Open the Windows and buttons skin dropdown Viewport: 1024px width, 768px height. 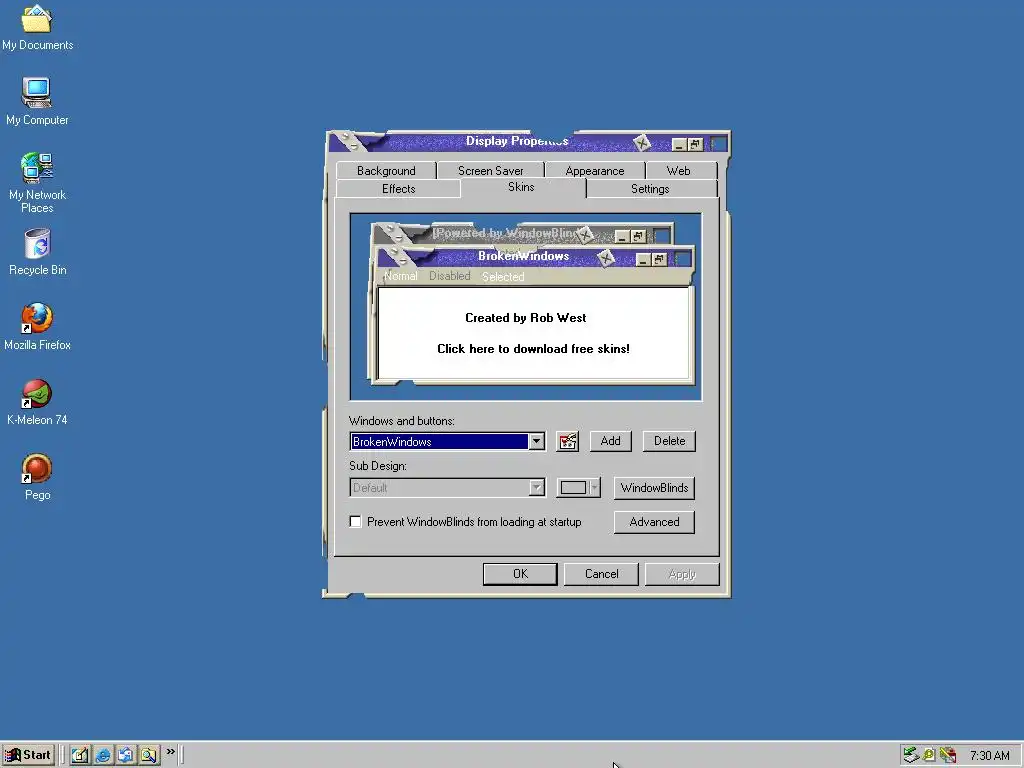pos(536,441)
